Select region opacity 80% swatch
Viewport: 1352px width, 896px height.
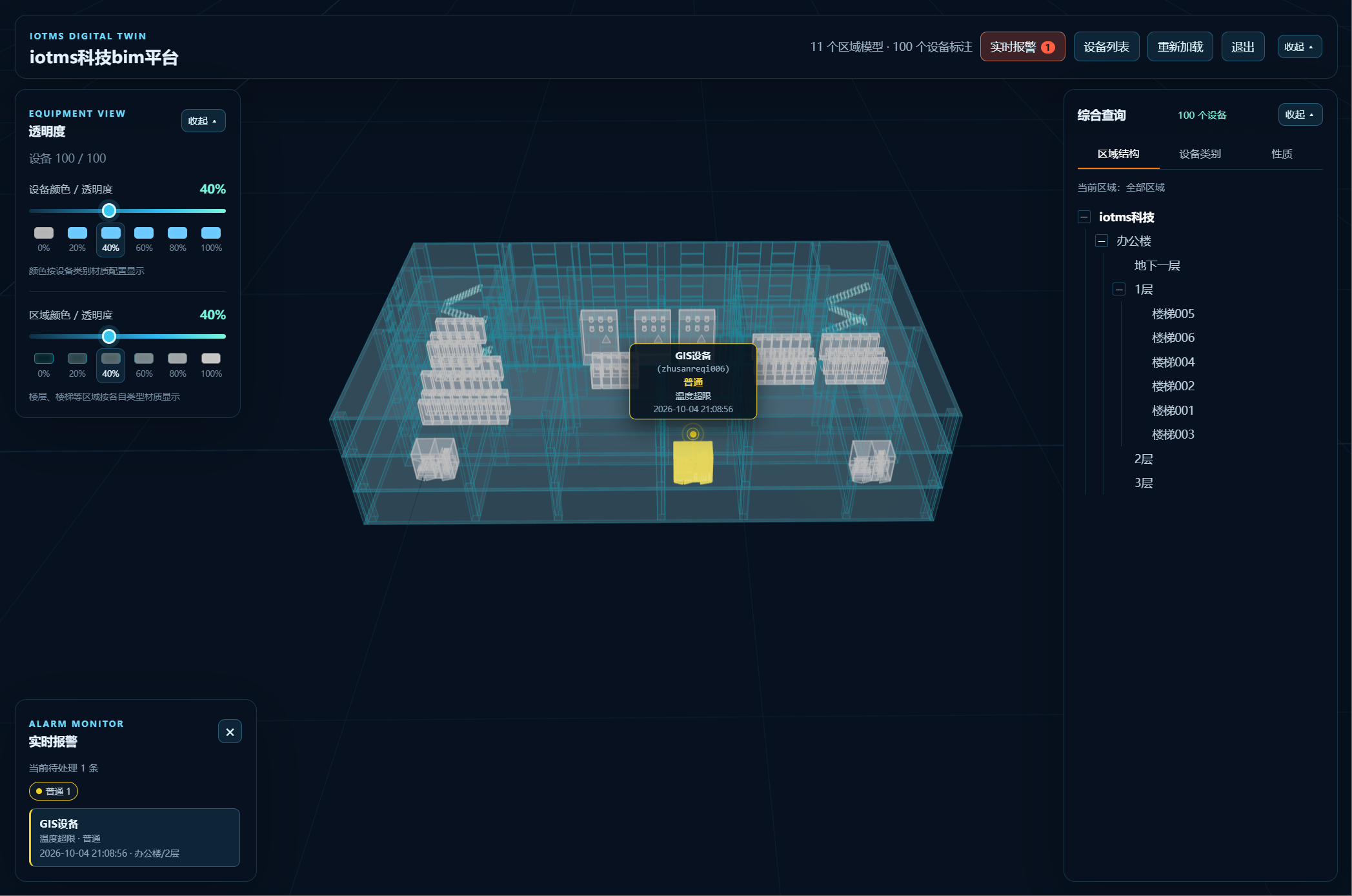tap(177, 365)
